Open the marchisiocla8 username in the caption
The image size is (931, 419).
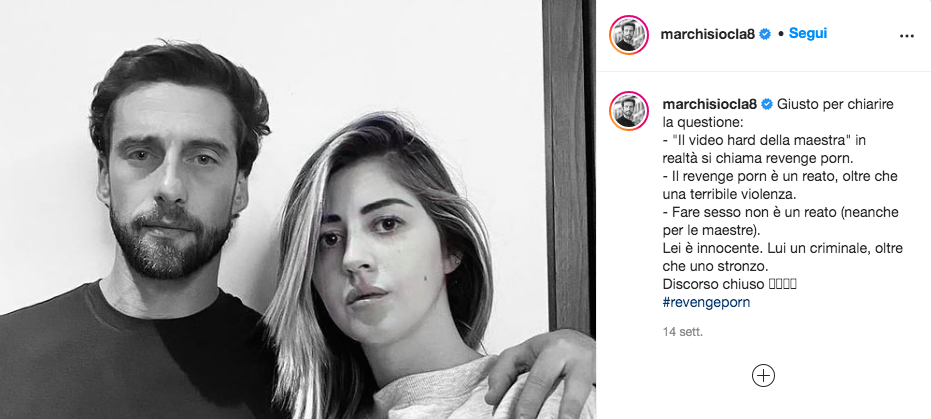709,105
